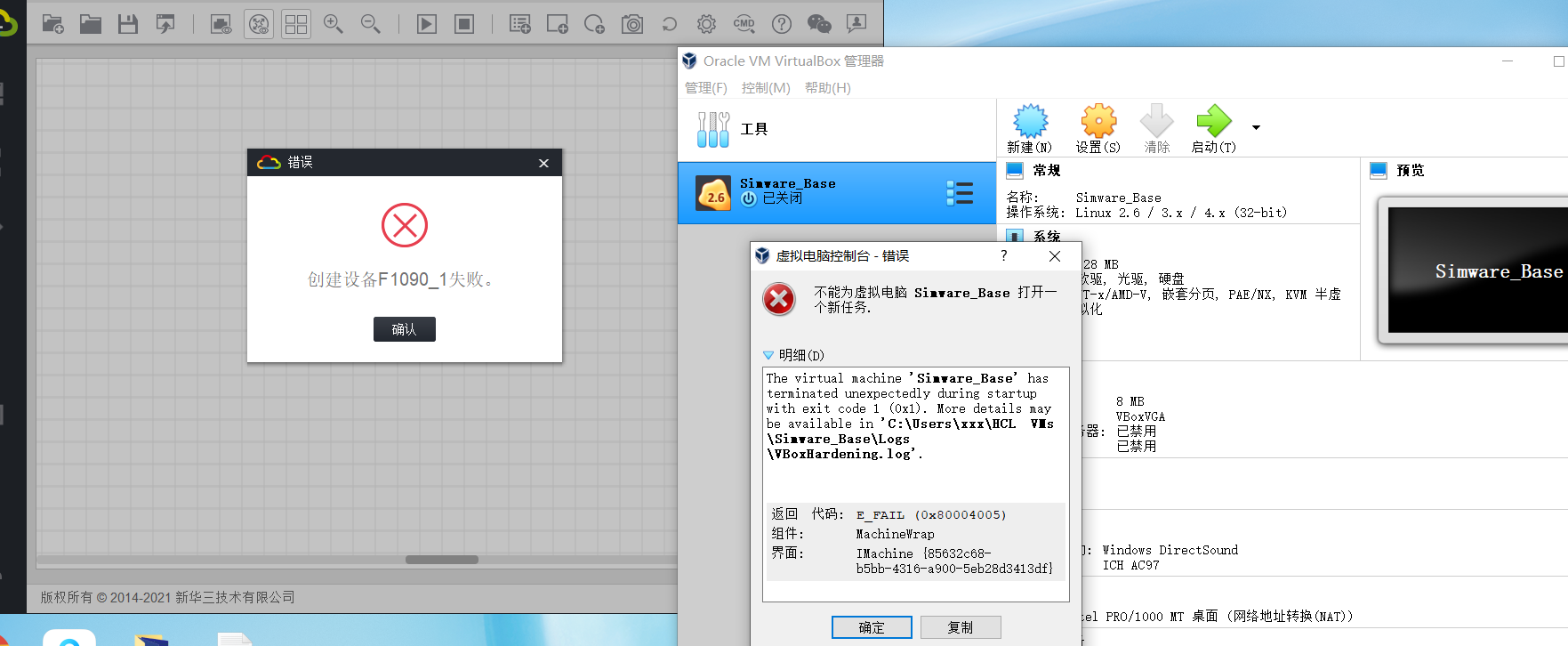
Task: Click 复制 to copy the error details
Action: 961,627
